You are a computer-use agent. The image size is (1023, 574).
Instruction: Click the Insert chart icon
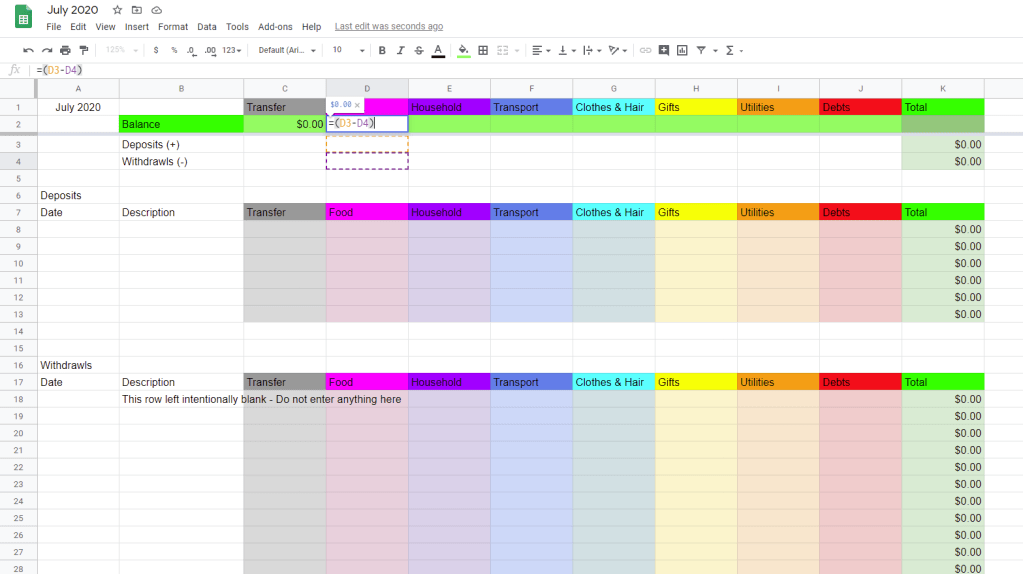pyautogui.click(x=682, y=50)
